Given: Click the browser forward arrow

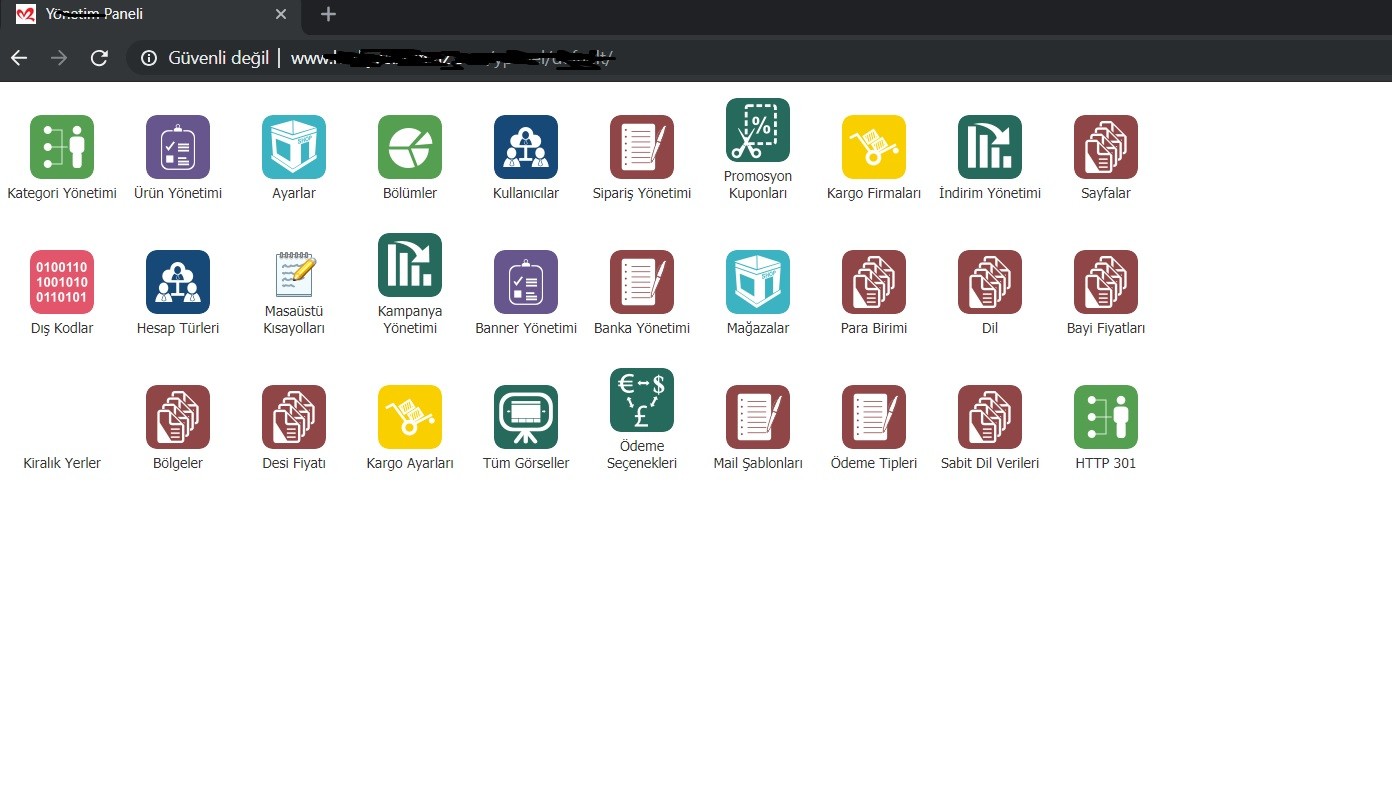Looking at the screenshot, I should [x=59, y=58].
